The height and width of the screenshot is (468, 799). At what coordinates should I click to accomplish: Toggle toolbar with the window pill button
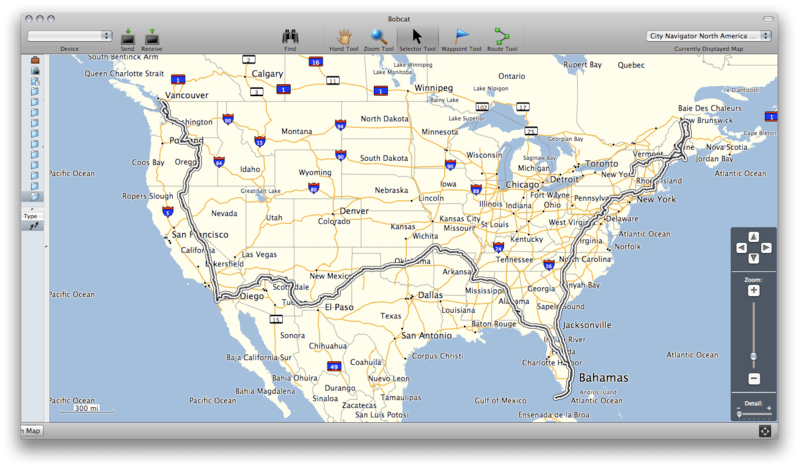coord(768,19)
